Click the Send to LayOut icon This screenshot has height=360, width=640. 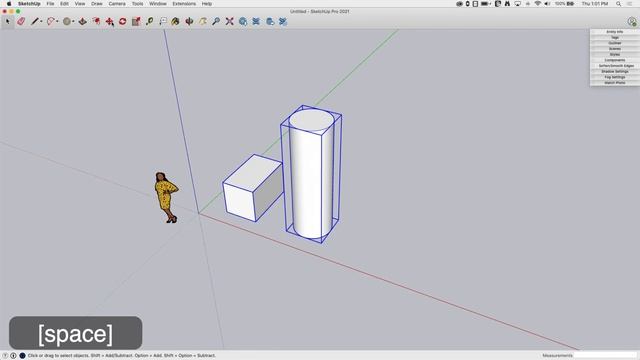pyautogui.click(x=269, y=21)
